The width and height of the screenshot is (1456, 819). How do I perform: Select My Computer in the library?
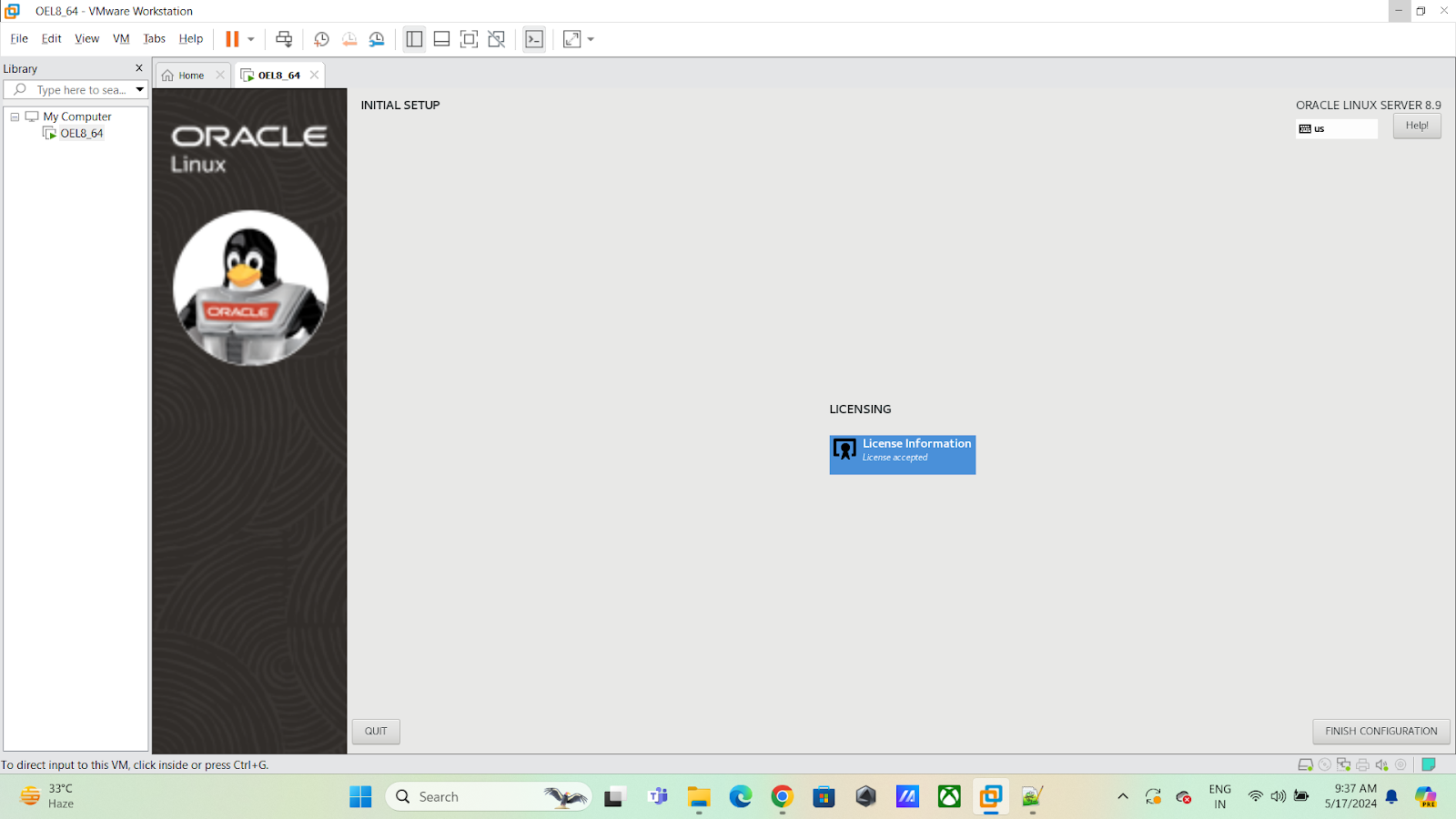point(77,116)
